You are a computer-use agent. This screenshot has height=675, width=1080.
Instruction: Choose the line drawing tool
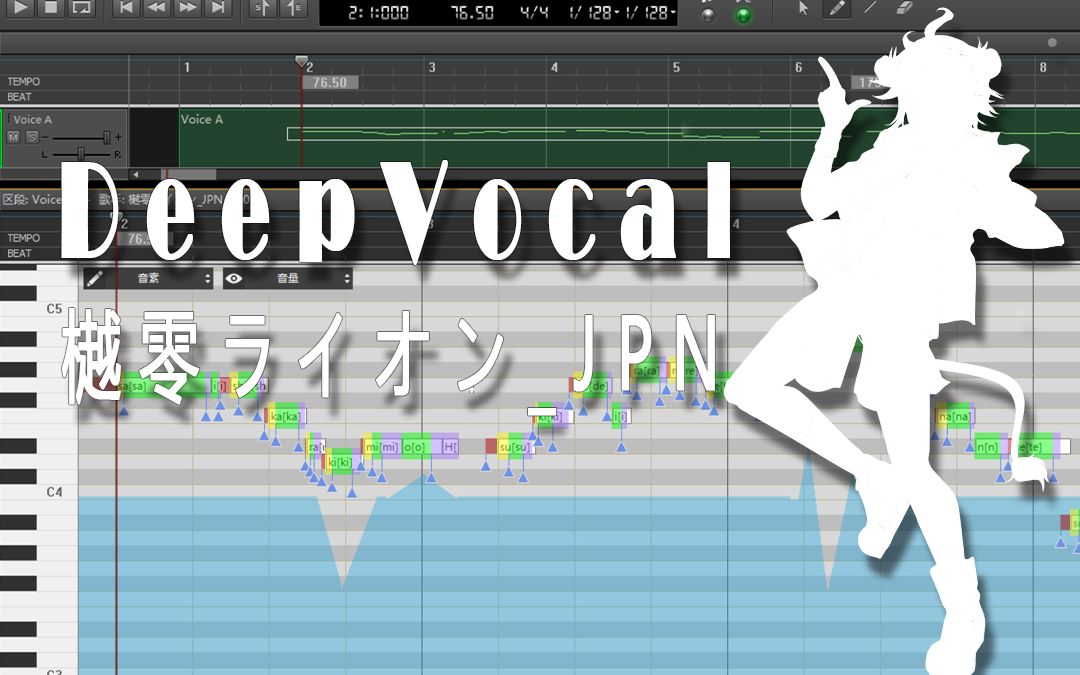[x=871, y=8]
